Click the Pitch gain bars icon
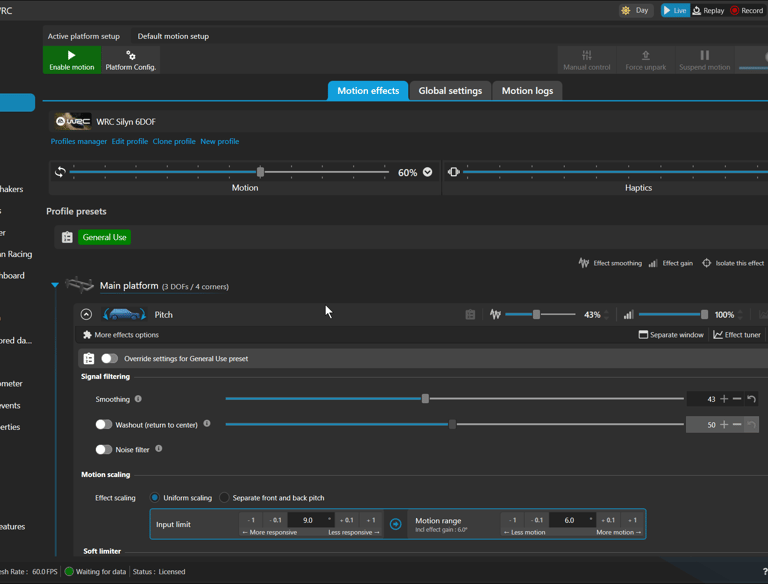Screen dimensions: 768x584 628,315
